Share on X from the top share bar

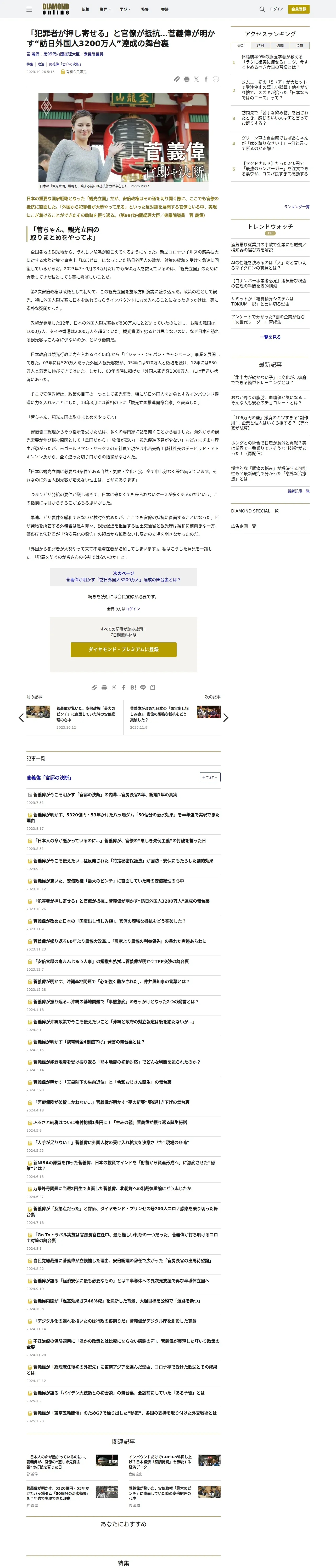click(196, 79)
